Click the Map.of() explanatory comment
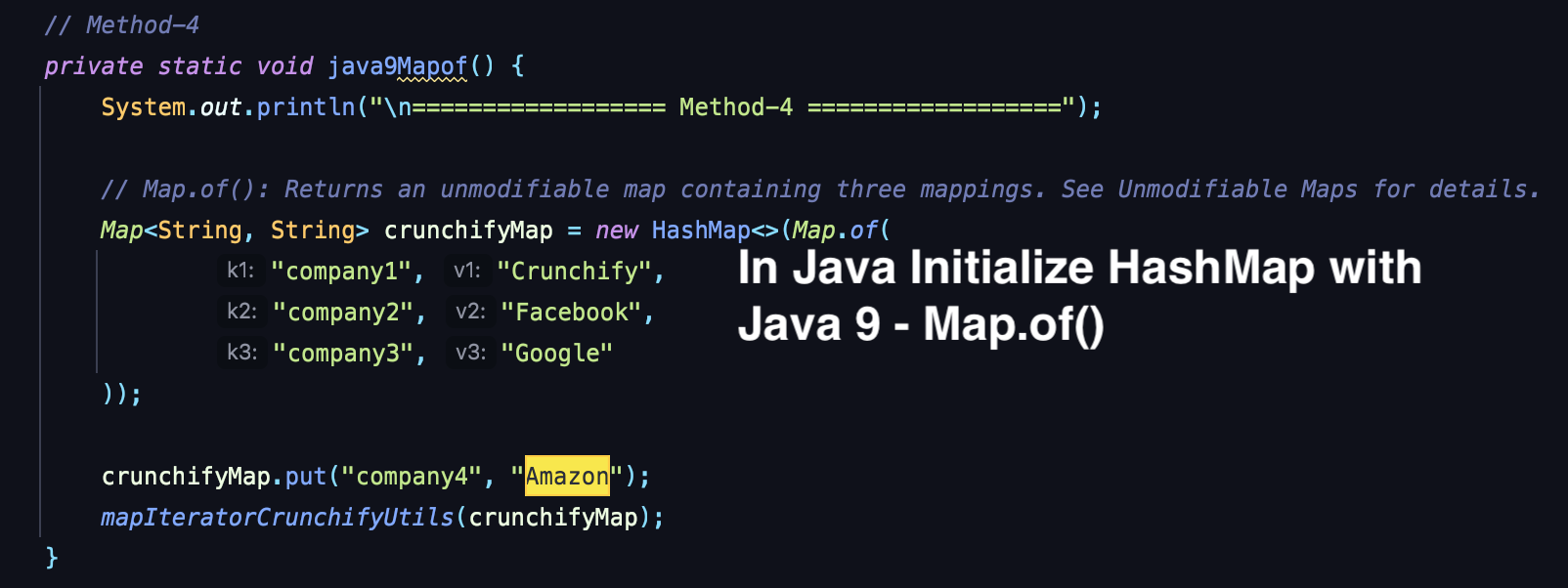1568x588 pixels. pos(819,189)
